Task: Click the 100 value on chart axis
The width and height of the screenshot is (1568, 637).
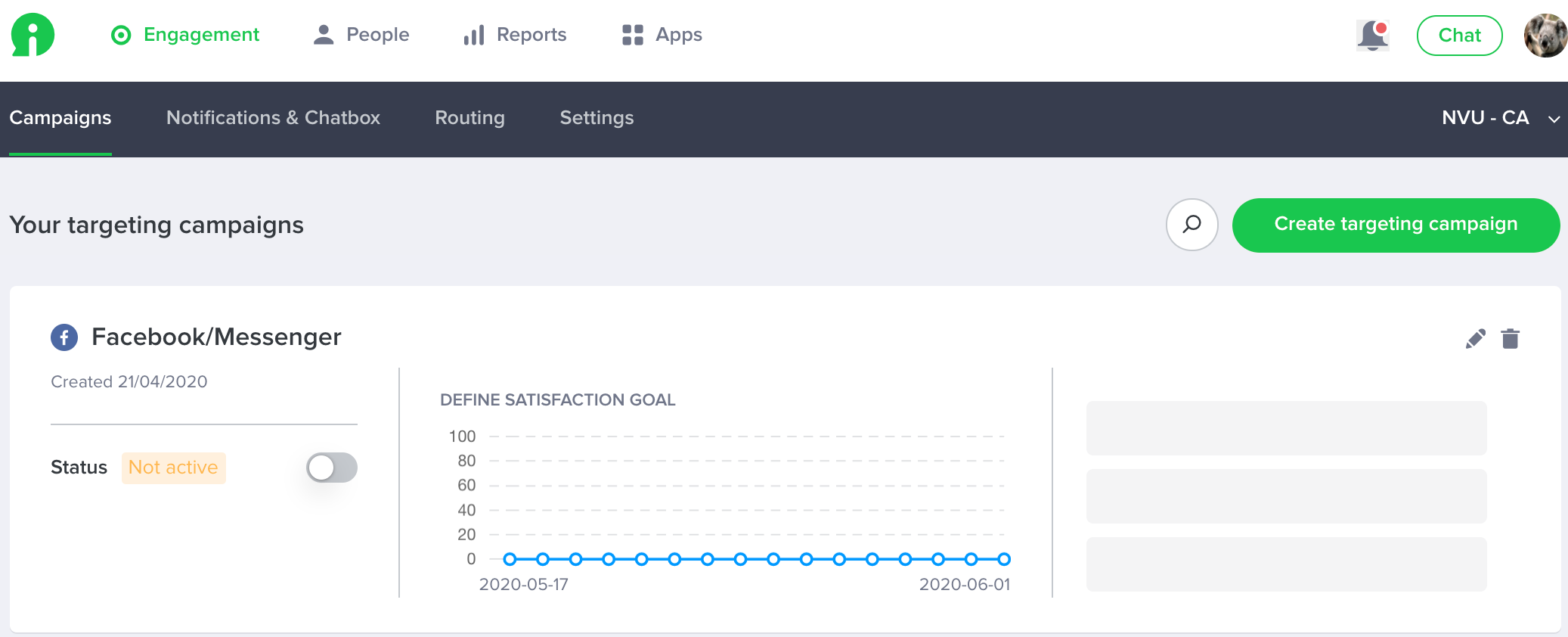Action: [x=462, y=437]
